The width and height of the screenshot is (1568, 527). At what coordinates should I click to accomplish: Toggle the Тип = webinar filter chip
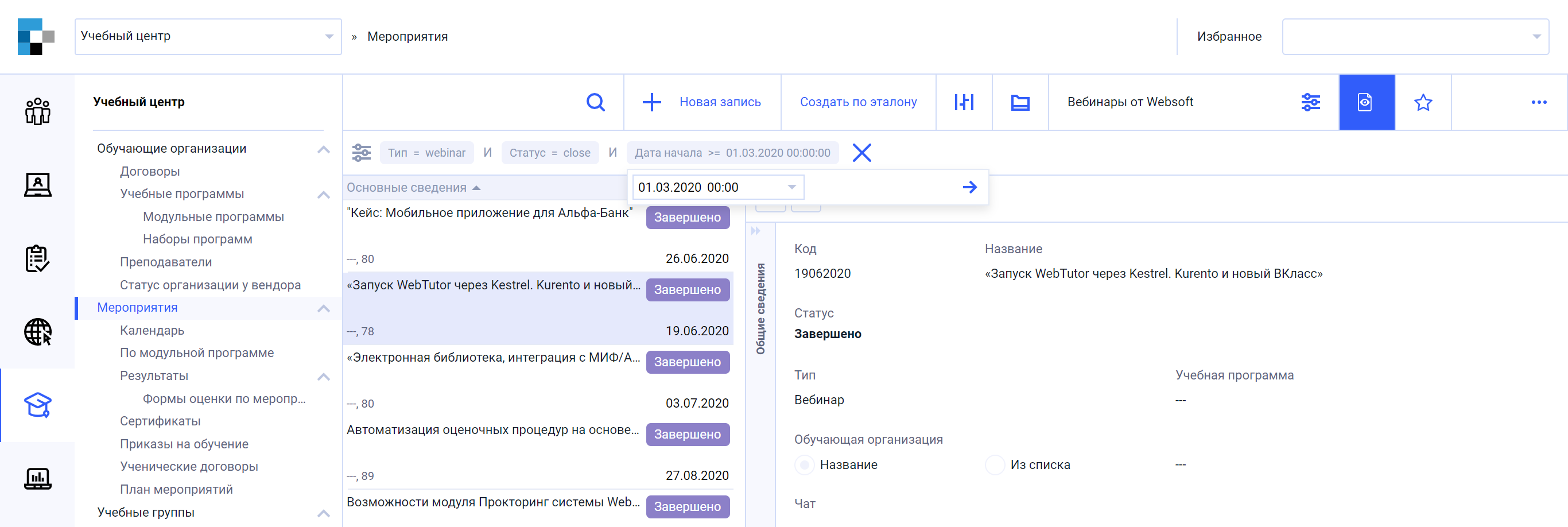(426, 152)
